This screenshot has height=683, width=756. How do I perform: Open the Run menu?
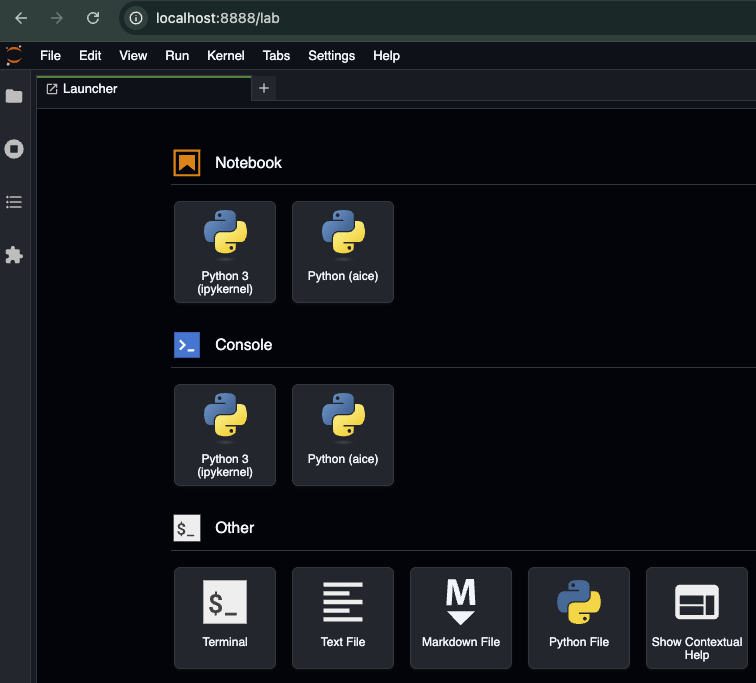177,56
